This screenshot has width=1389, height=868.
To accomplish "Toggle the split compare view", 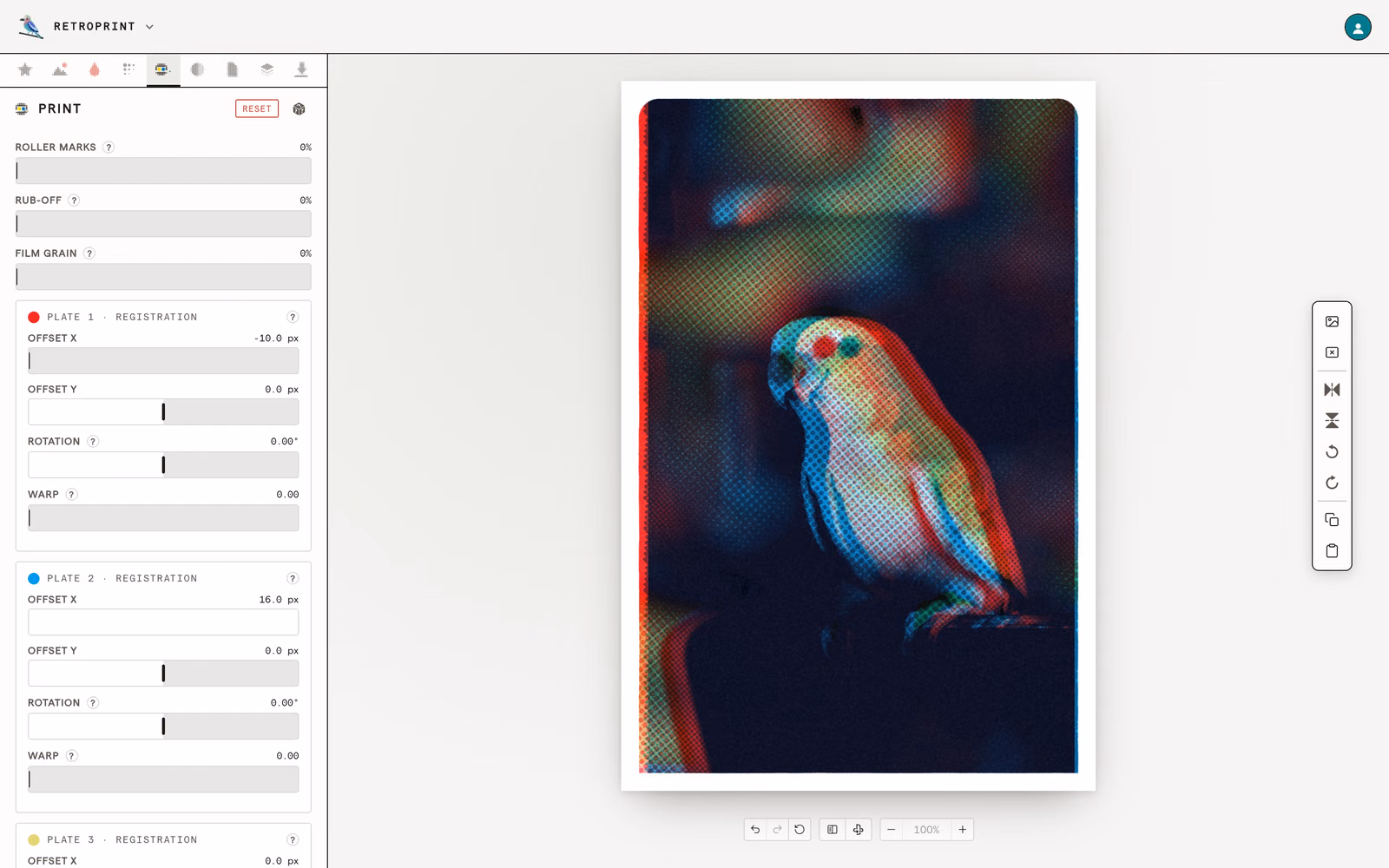I will (833, 830).
